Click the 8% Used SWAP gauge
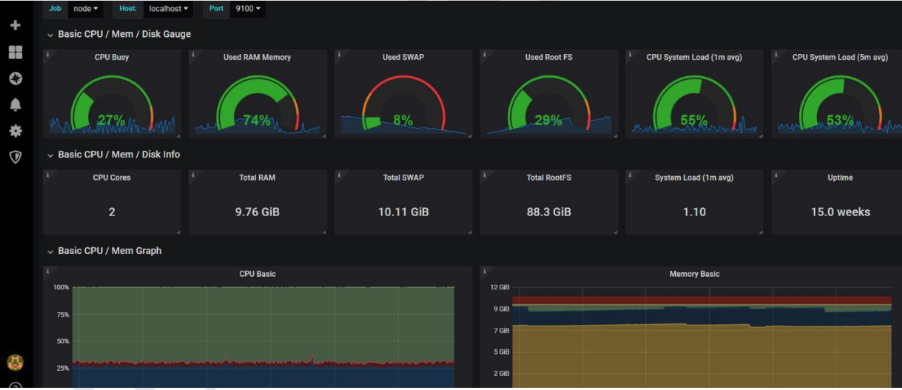The height and width of the screenshot is (390, 902). pyautogui.click(x=403, y=104)
